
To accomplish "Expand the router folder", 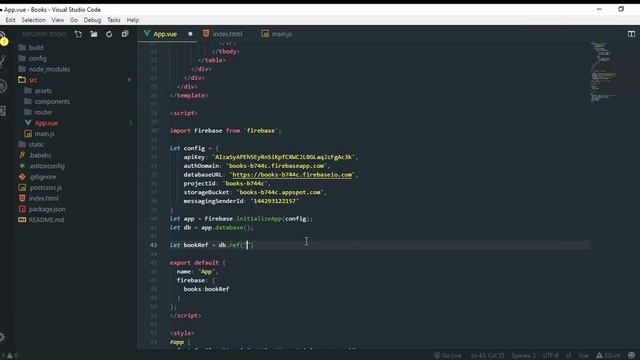I will tap(38, 112).
